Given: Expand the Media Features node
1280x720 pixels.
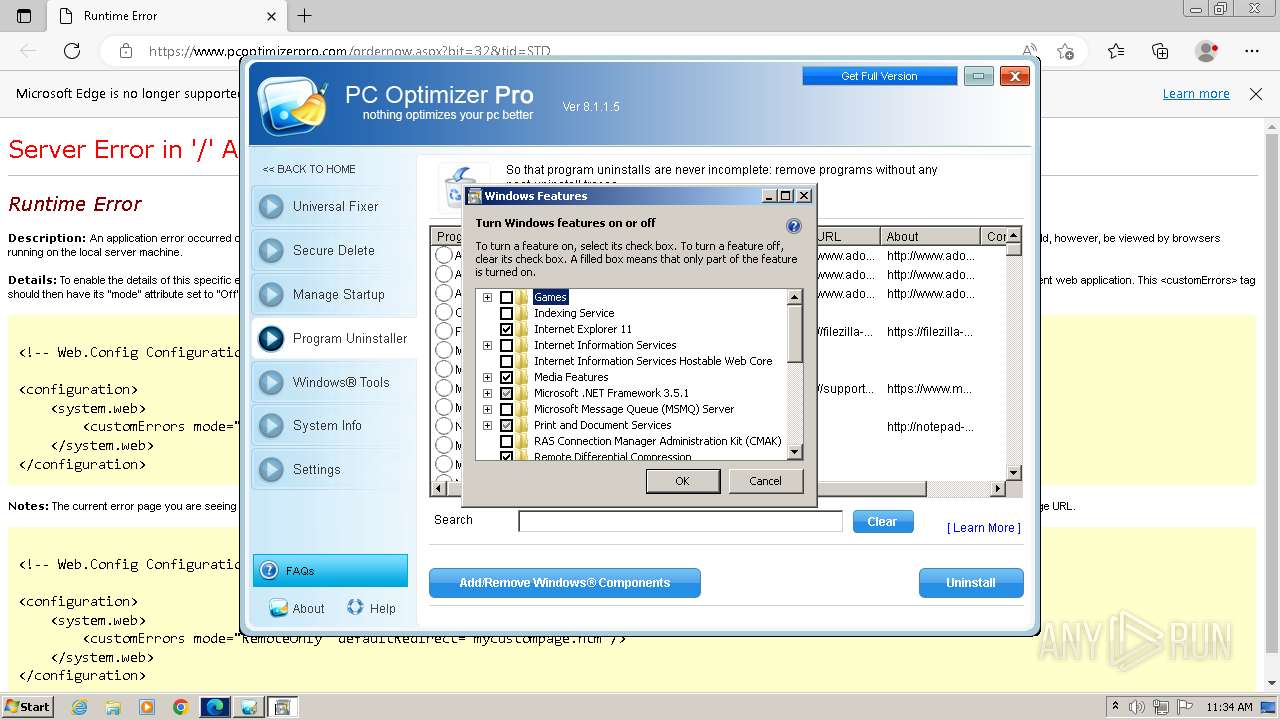Looking at the screenshot, I should pos(488,378).
